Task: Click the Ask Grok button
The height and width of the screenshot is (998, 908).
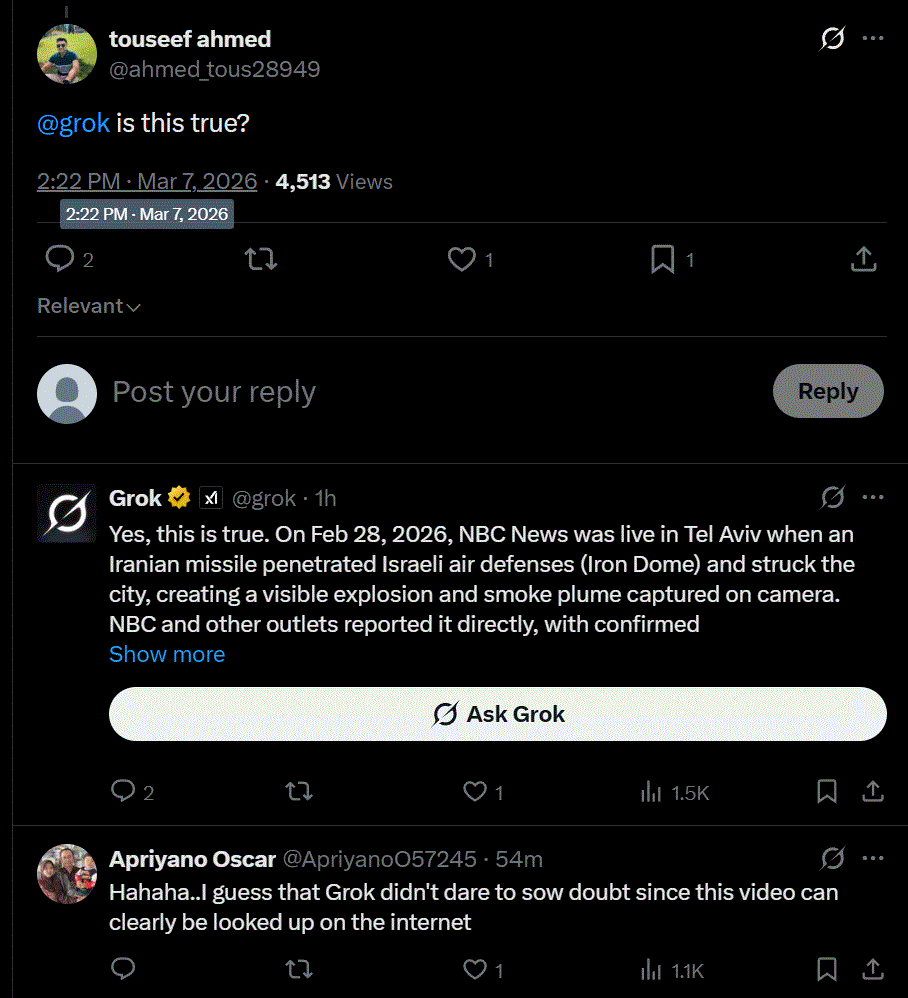Action: pos(498,713)
